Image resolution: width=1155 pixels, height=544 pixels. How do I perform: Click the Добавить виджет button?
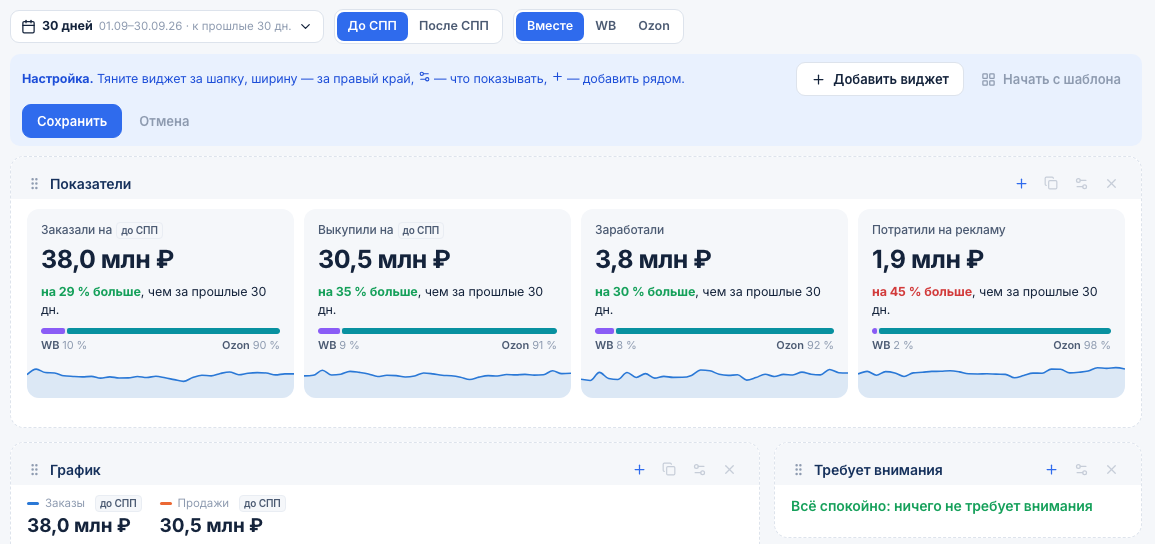pyautogui.click(x=880, y=80)
